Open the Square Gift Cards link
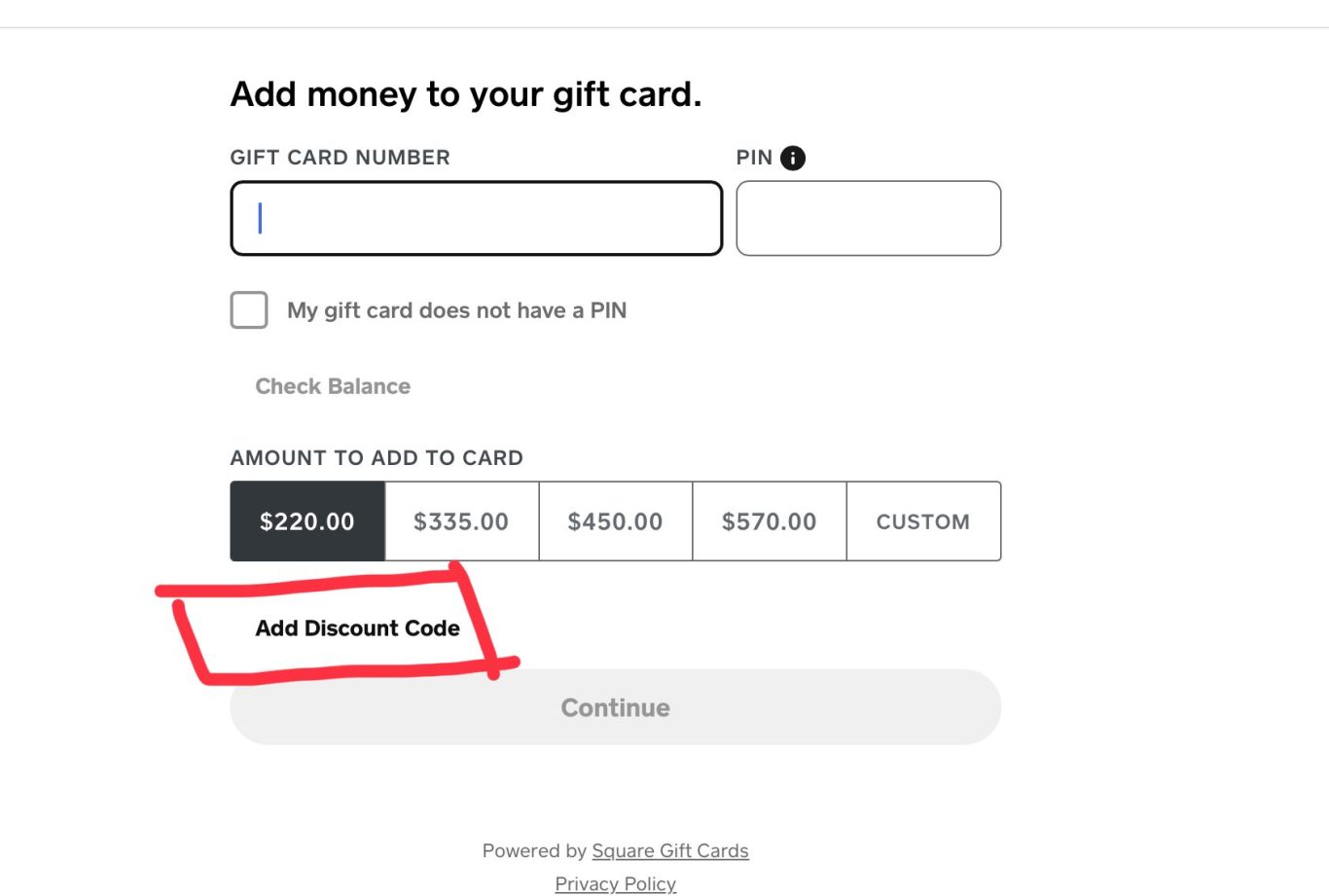 coord(670,851)
